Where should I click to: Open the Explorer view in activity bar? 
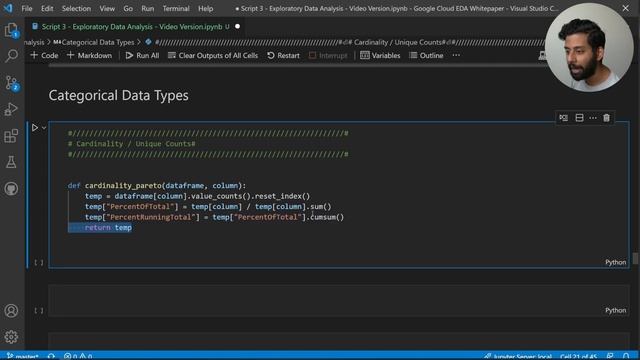click(x=11, y=30)
